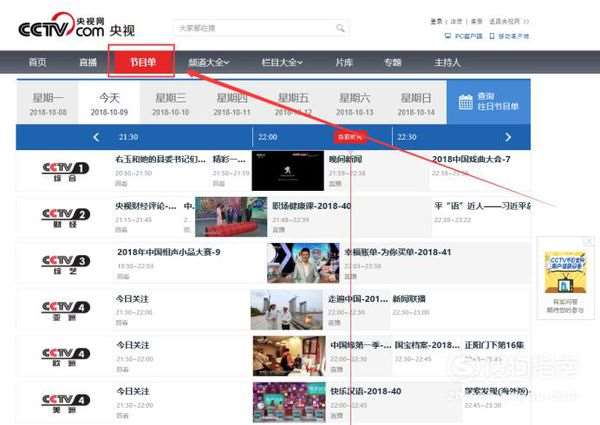Go to 首页 in navigation bar
The image size is (600, 425).
click(x=38, y=62)
